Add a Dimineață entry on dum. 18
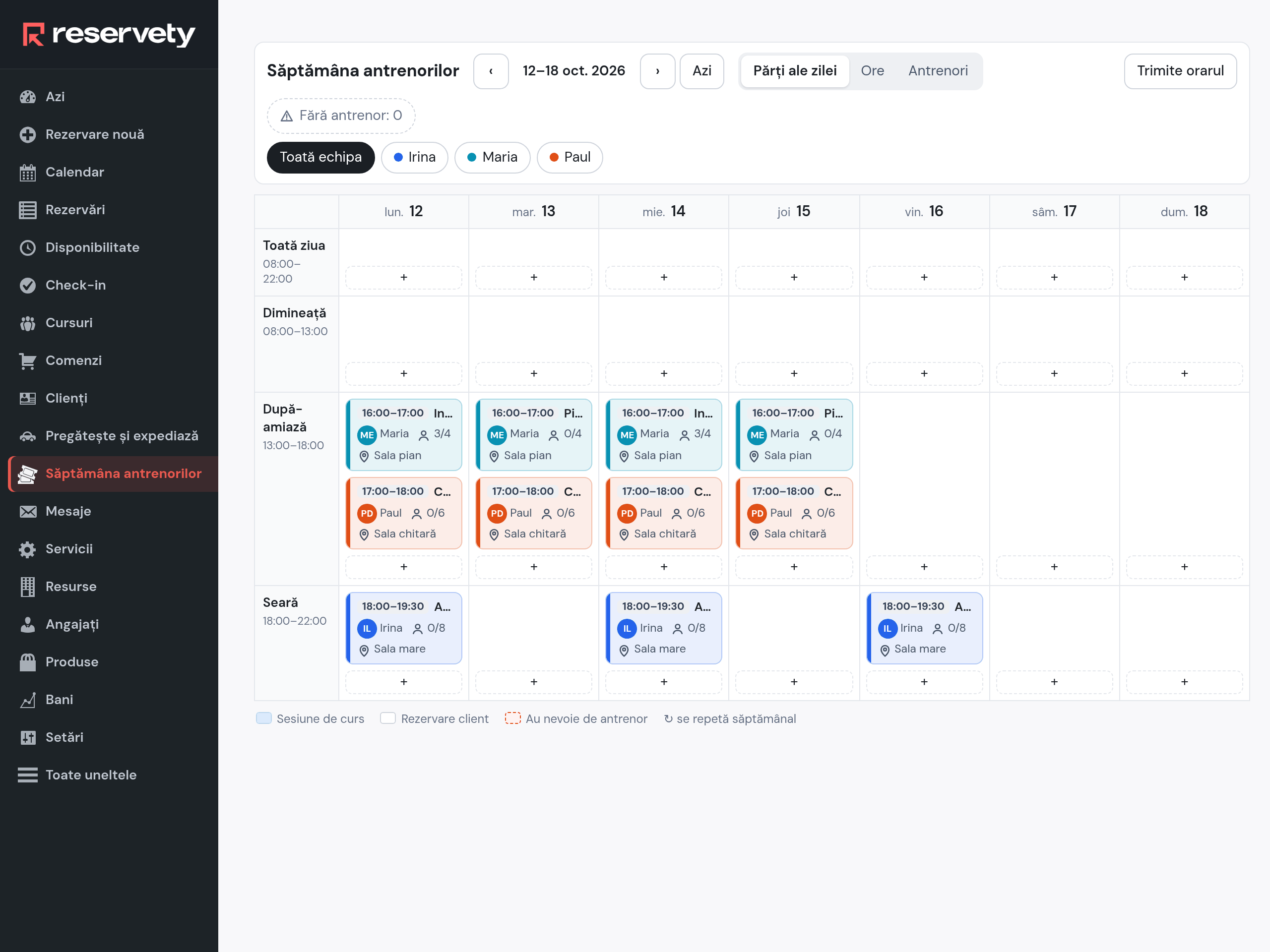The image size is (1270, 952). coord(1184,373)
